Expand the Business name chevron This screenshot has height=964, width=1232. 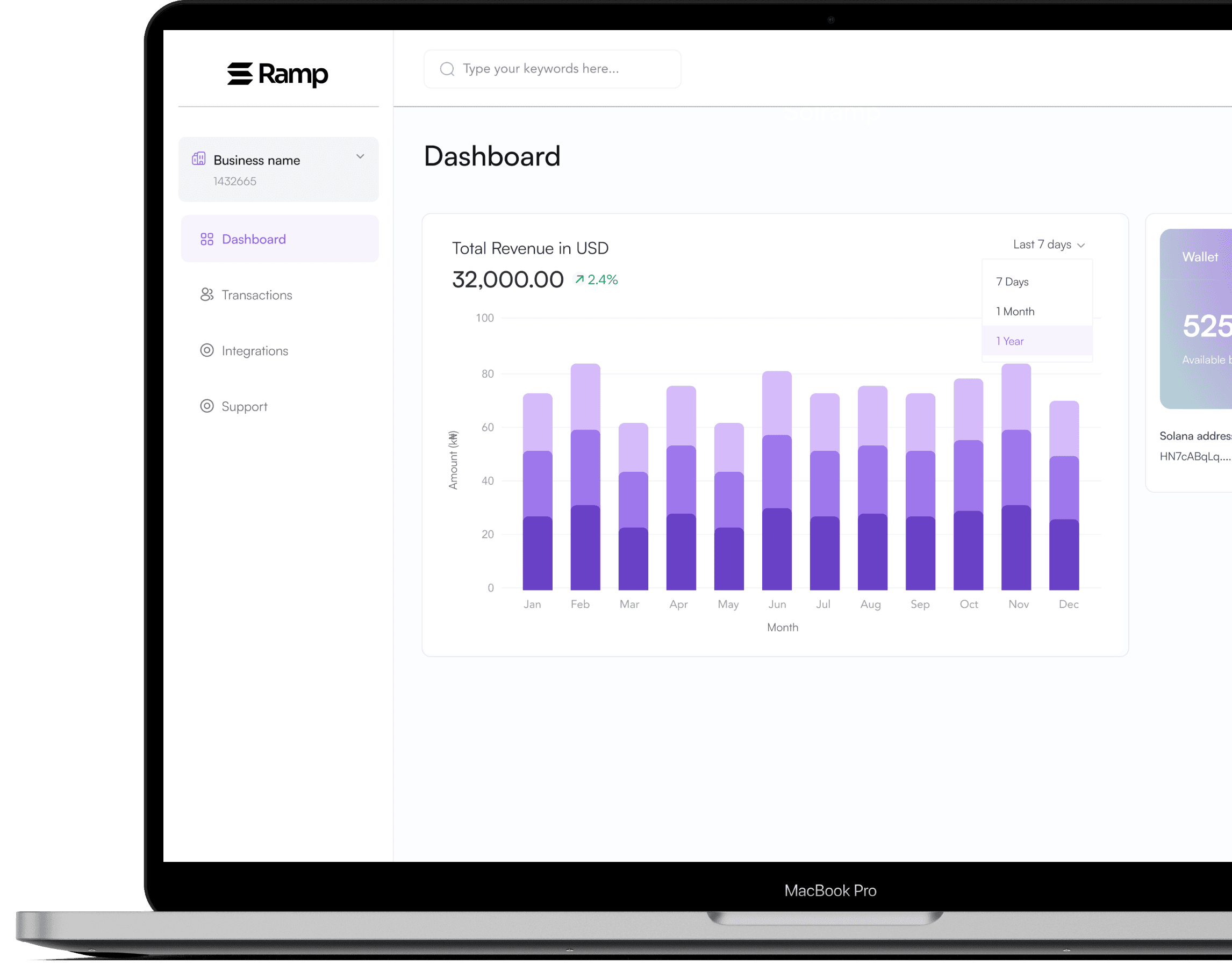click(x=360, y=156)
